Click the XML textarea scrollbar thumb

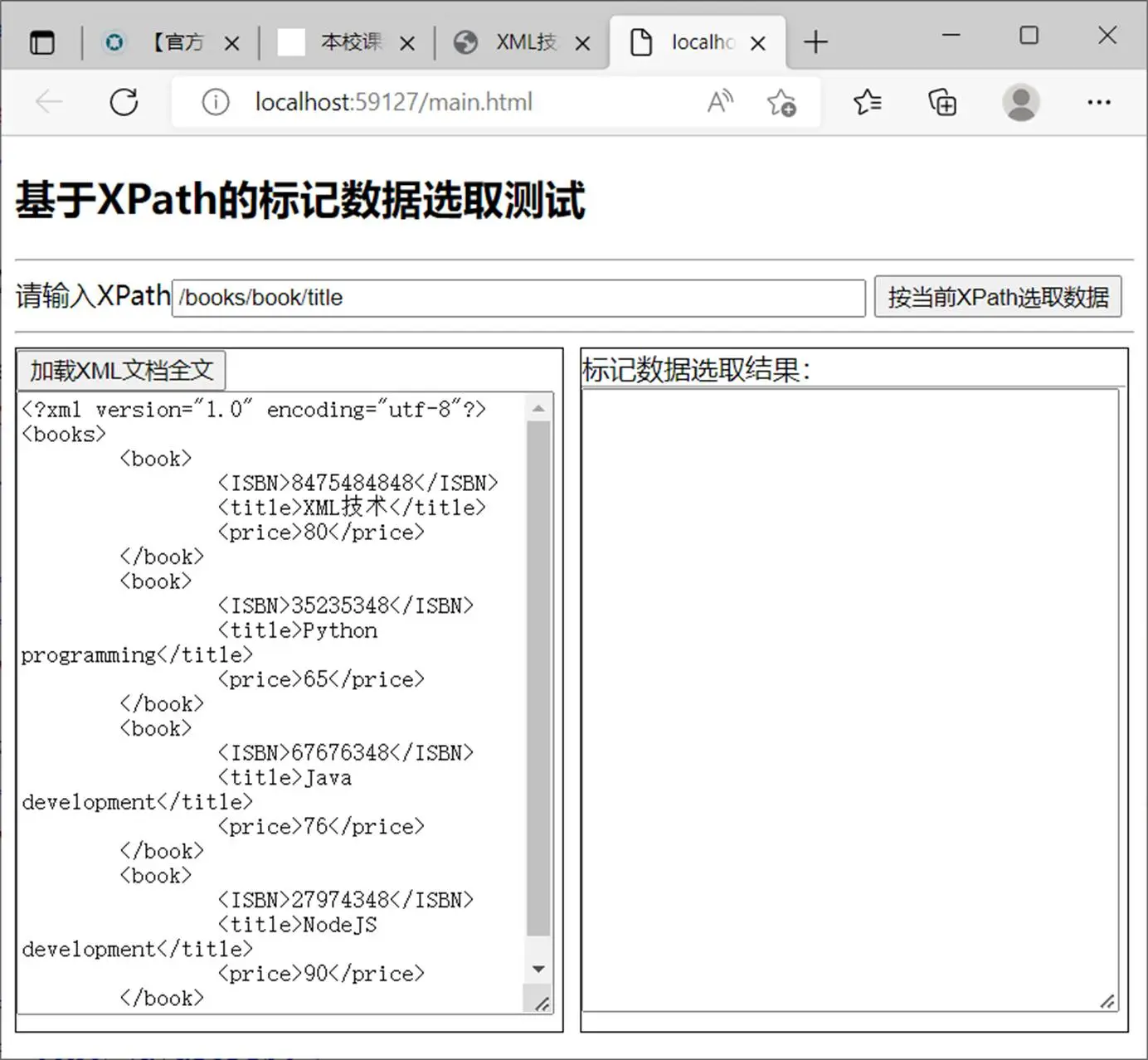538,678
